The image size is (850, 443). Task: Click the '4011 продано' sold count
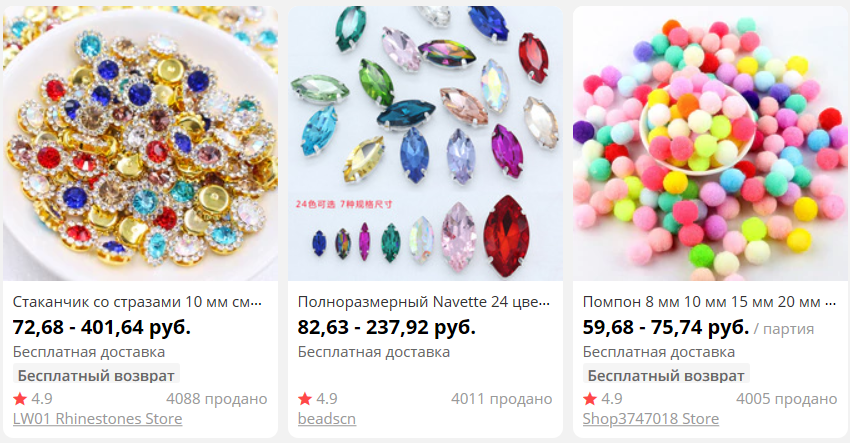click(x=501, y=399)
